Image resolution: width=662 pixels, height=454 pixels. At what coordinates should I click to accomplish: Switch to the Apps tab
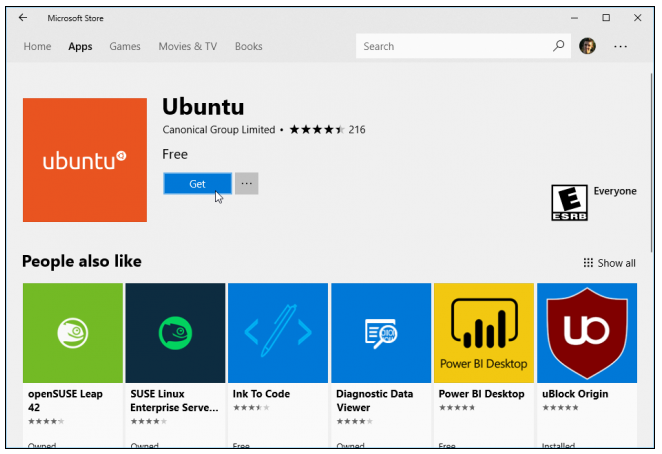(80, 46)
